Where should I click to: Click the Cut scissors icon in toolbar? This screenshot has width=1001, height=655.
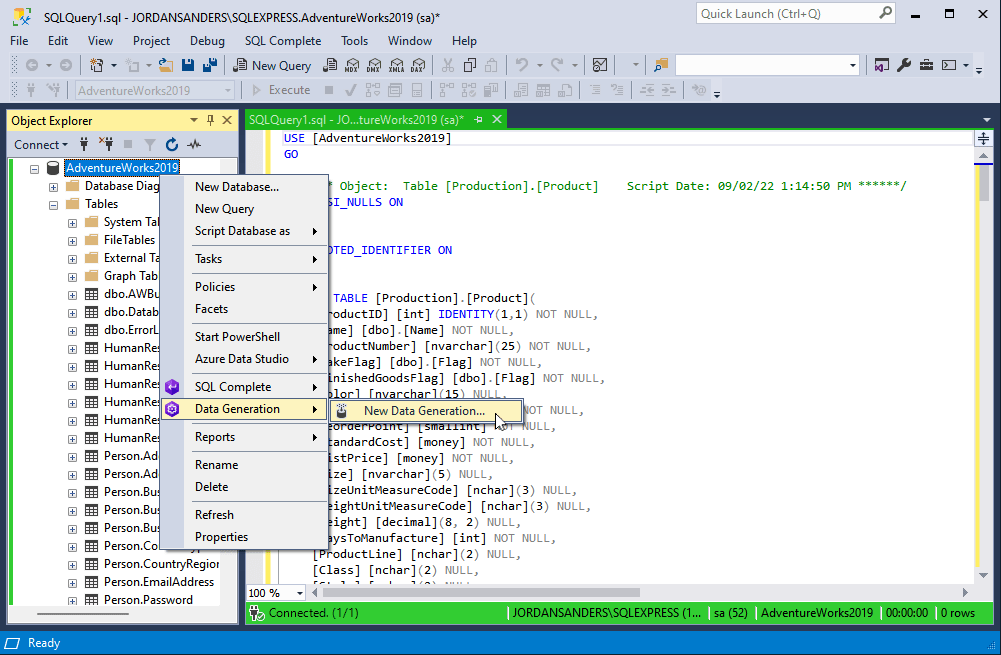click(x=448, y=65)
